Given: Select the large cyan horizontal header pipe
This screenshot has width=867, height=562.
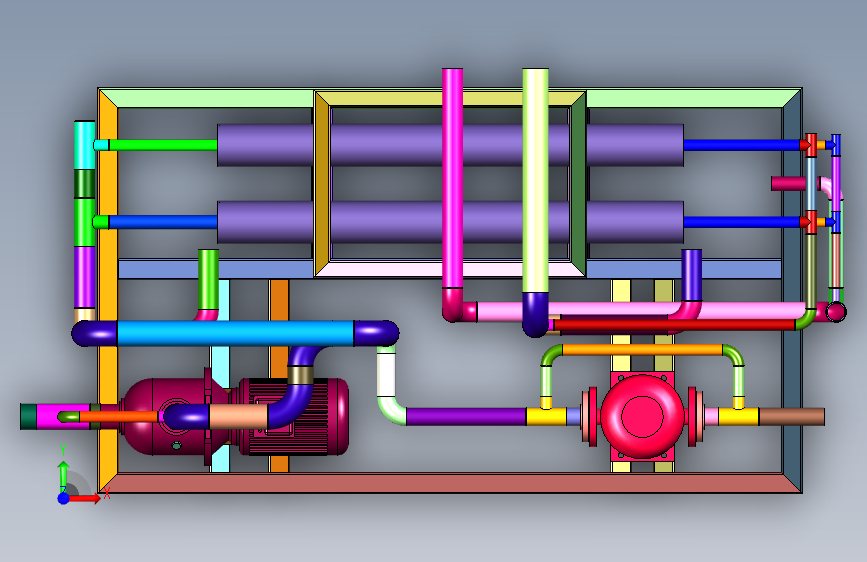Looking at the screenshot, I should point(236,334).
